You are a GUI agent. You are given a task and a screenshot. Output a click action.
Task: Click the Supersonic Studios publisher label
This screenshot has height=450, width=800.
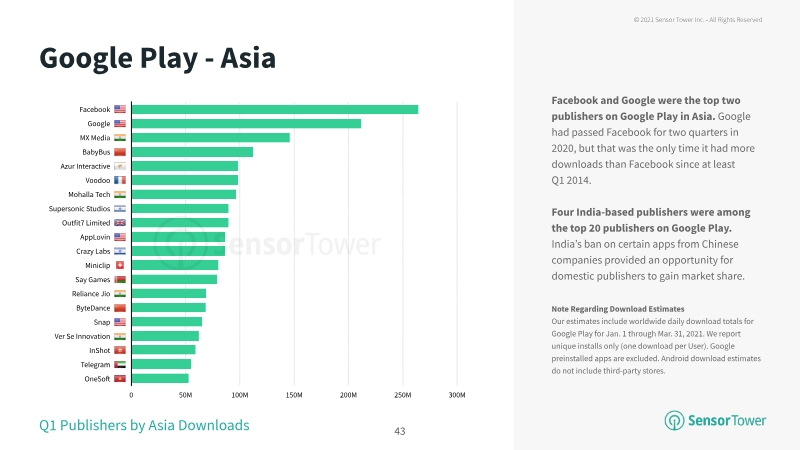tap(79, 209)
